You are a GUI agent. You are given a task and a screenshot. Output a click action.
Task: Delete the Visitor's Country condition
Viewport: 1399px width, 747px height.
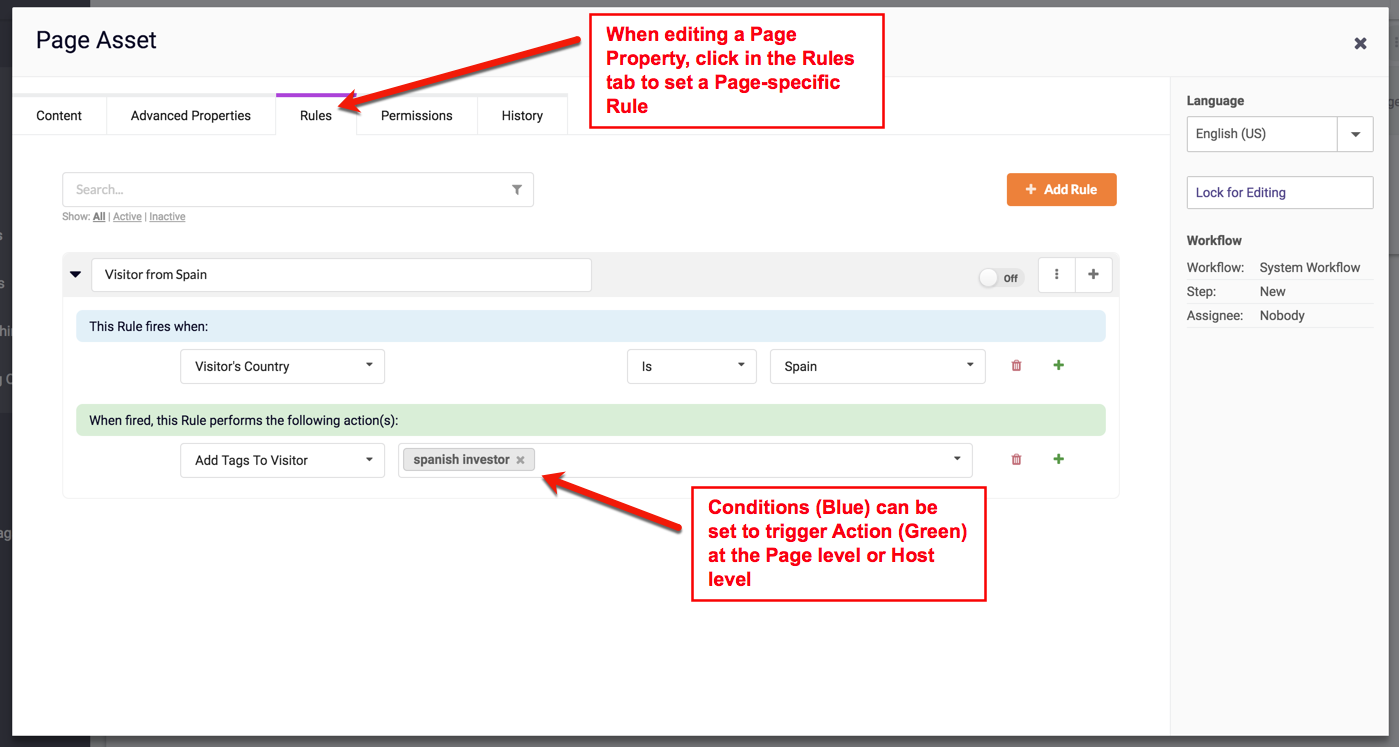1016,366
